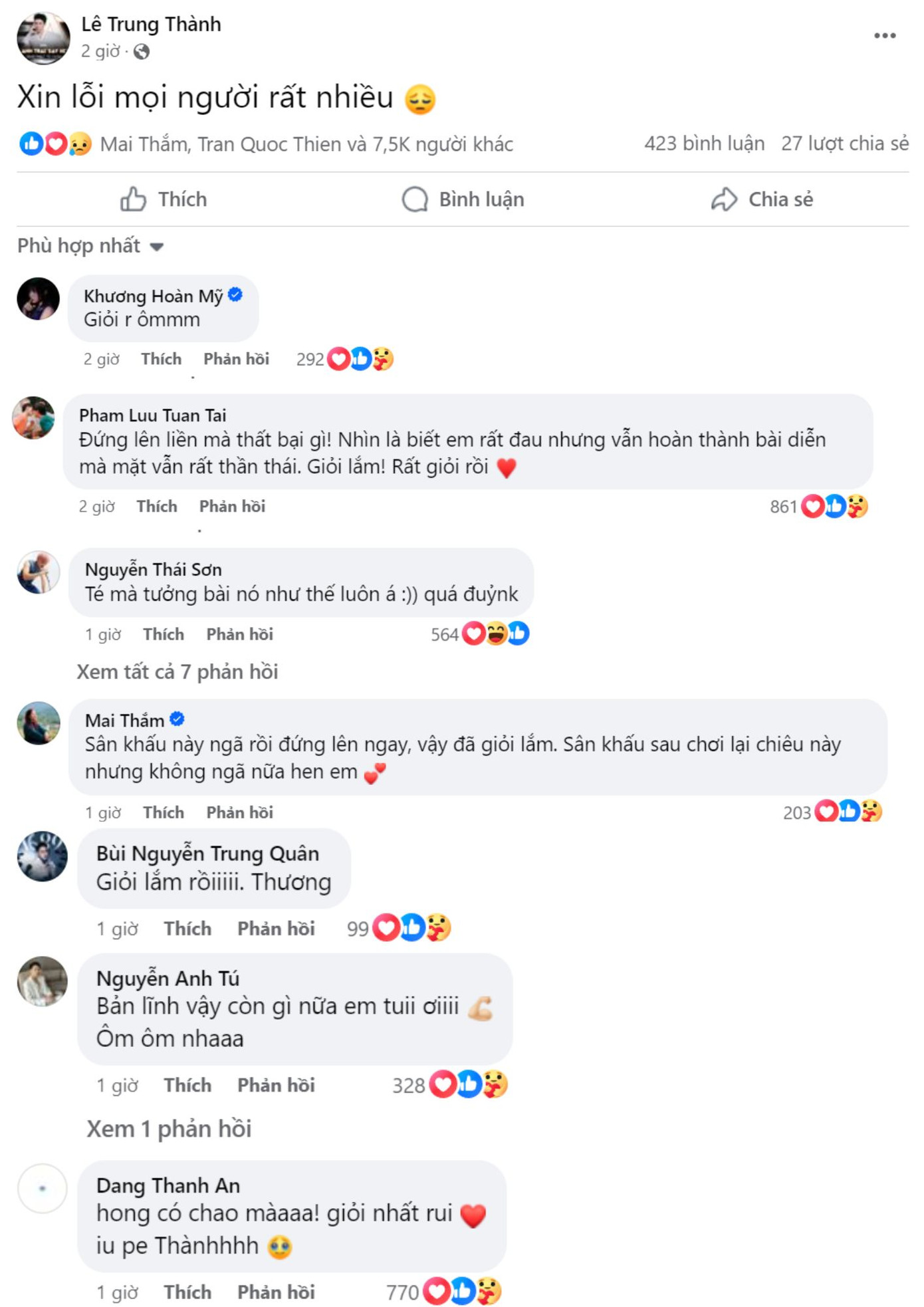Click Thích under Pham Luu Tuan Tai's comment

point(157,506)
